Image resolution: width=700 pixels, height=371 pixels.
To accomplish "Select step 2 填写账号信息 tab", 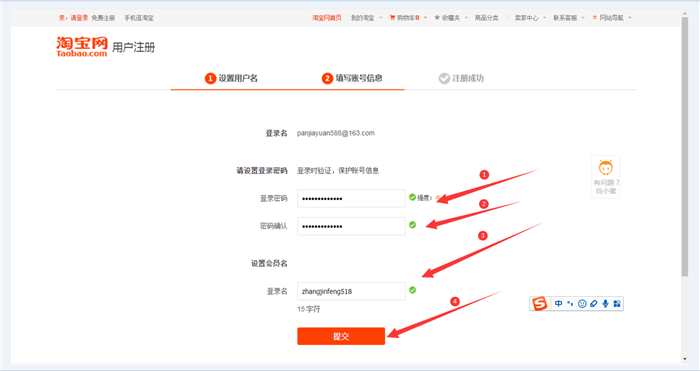I will click(x=352, y=79).
